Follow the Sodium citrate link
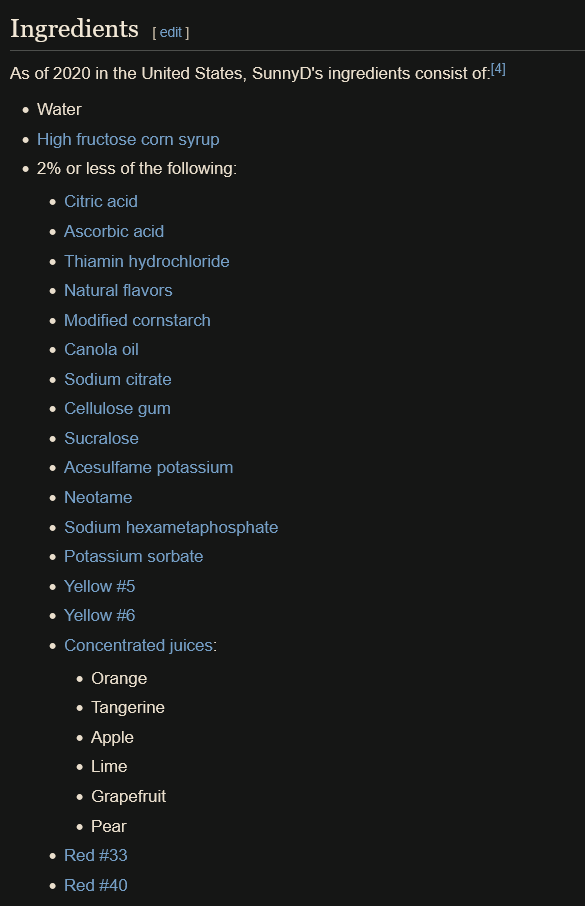The image size is (585, 906). click(x=117, y=379)
